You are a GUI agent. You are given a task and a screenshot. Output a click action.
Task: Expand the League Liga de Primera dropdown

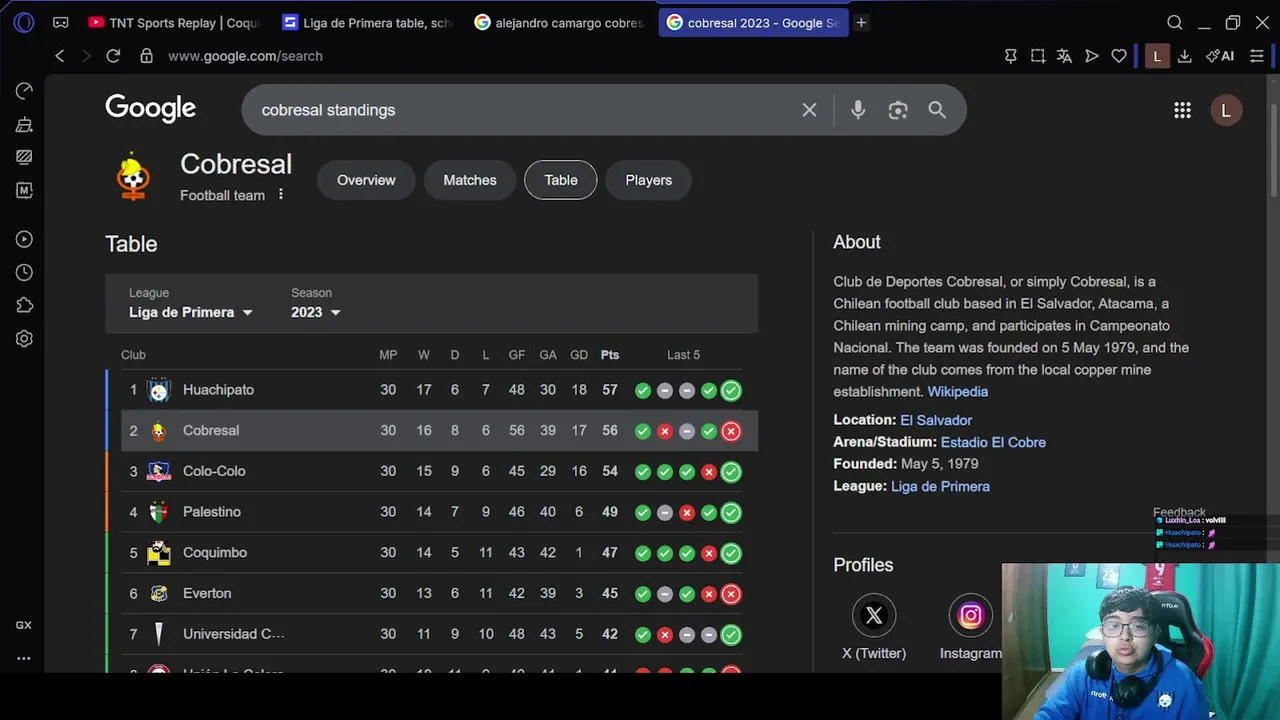[x=191, y=312]
